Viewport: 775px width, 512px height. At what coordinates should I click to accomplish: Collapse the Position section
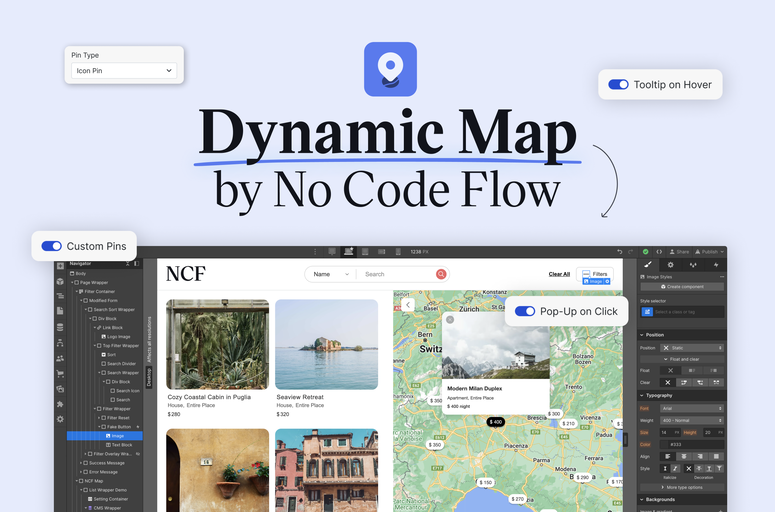(x=681, y=335)
